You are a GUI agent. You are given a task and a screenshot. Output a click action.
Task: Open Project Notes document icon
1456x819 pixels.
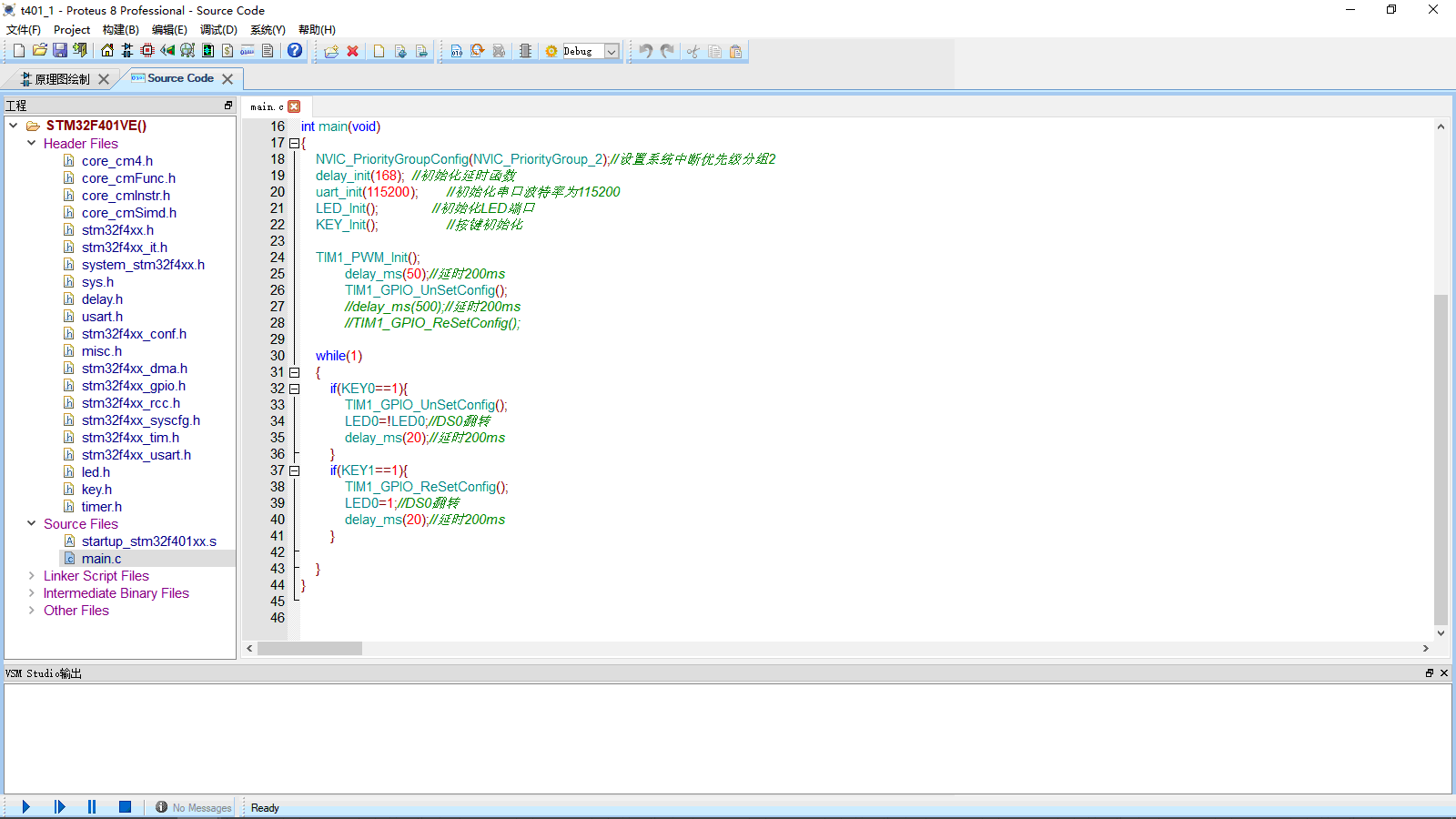click(x=268, y=51)
